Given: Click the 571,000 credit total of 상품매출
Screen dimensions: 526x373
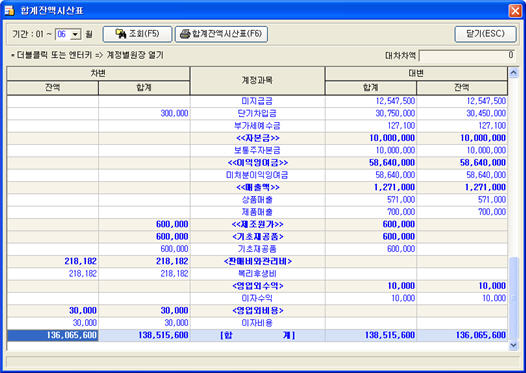Looking at the screenshot, I should pyautogui.click(x=401, y=200).
